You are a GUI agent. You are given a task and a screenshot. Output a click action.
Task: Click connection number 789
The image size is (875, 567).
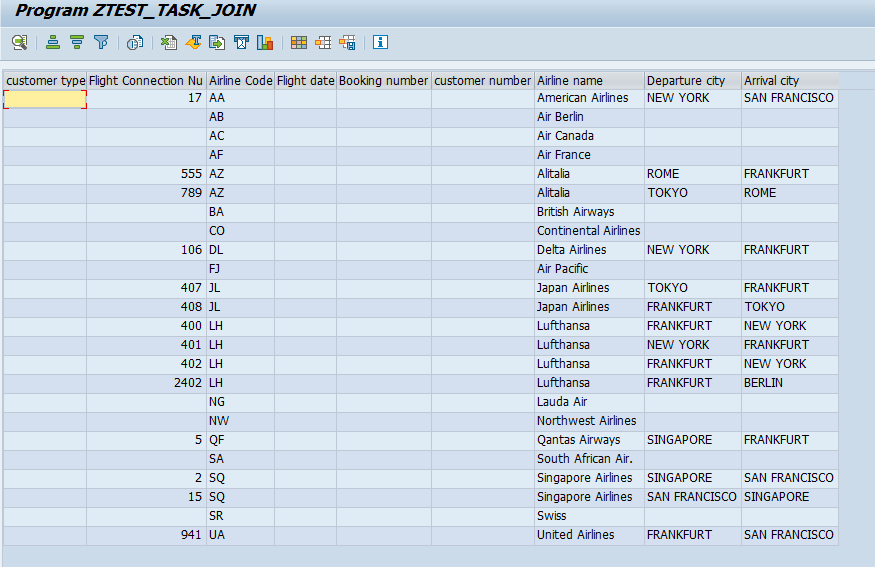tap(146, 193)
